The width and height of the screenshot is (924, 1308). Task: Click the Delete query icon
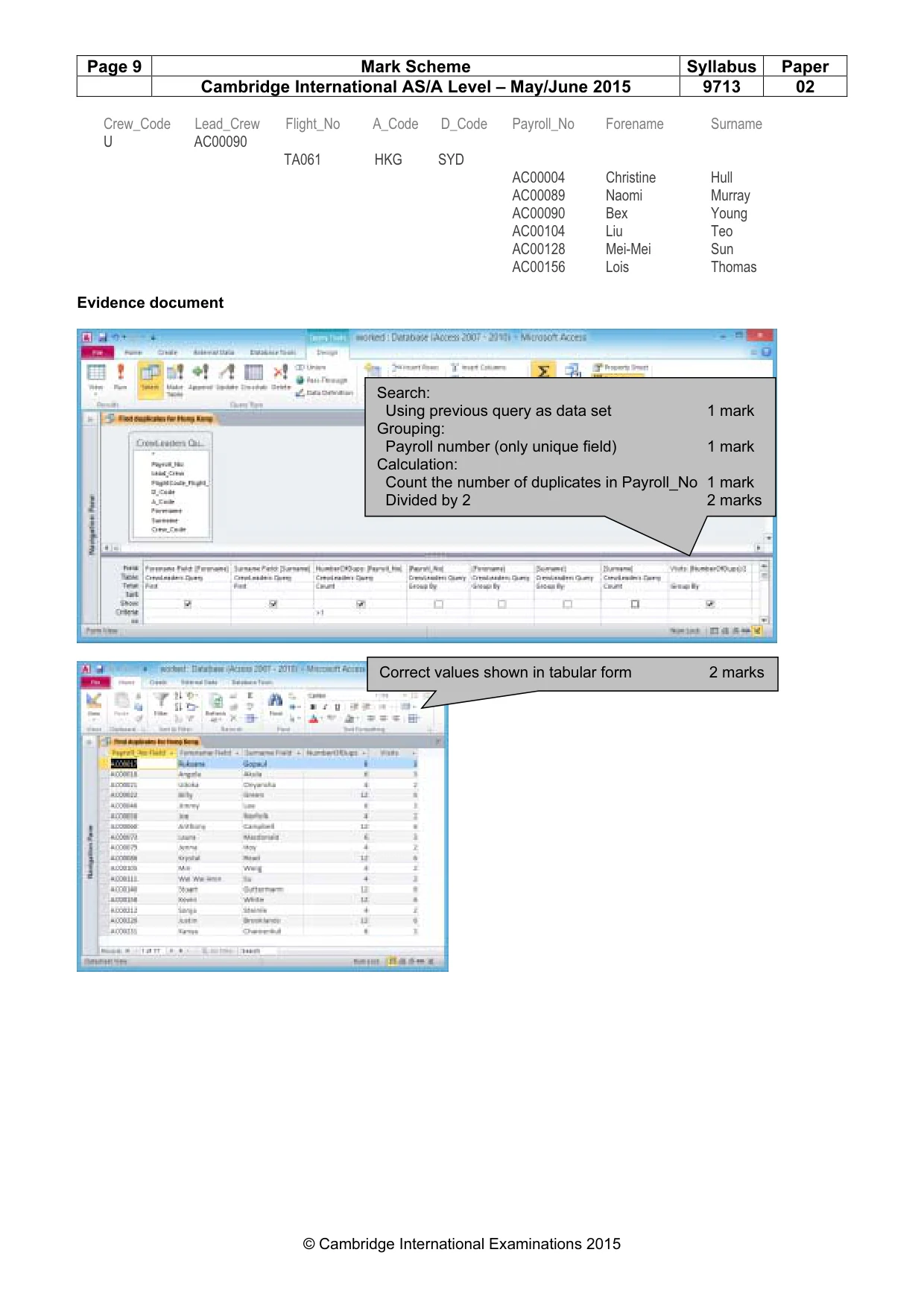(280, 372)
